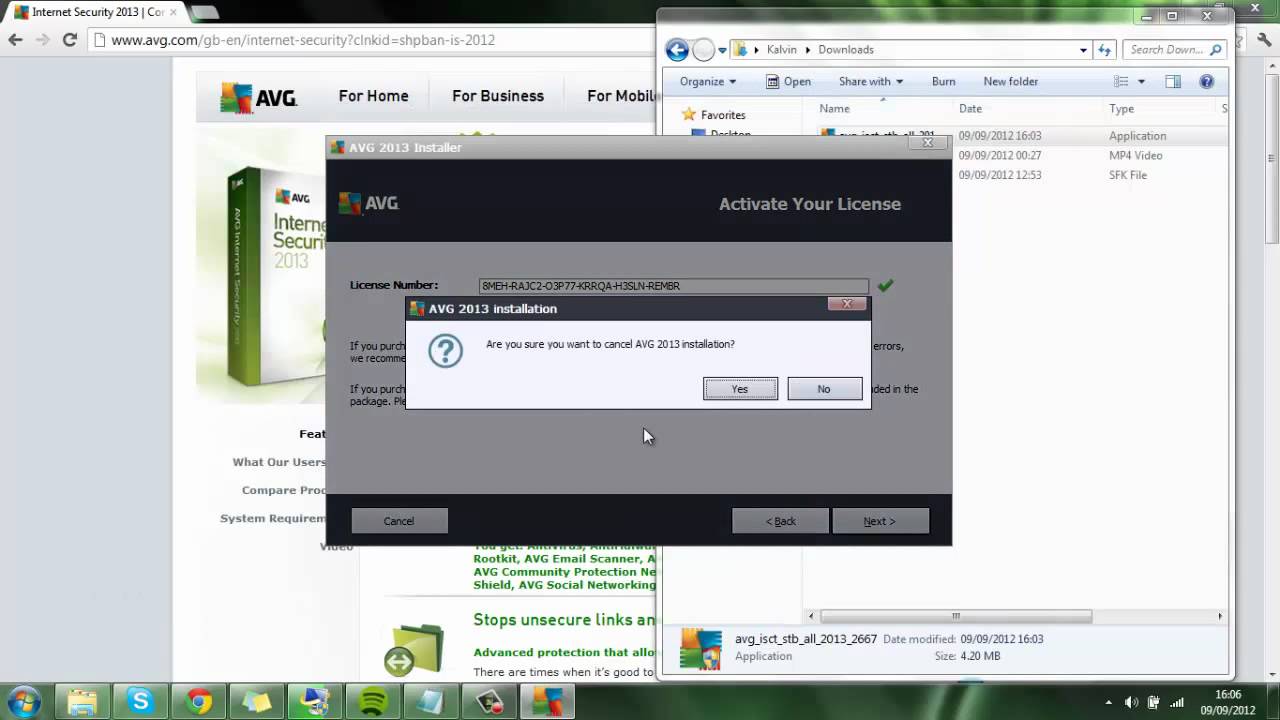This screenshot has width=1280, height=720.
Task: Select the Application row dated 09/09/2012 16:03
Action: 1022,136
